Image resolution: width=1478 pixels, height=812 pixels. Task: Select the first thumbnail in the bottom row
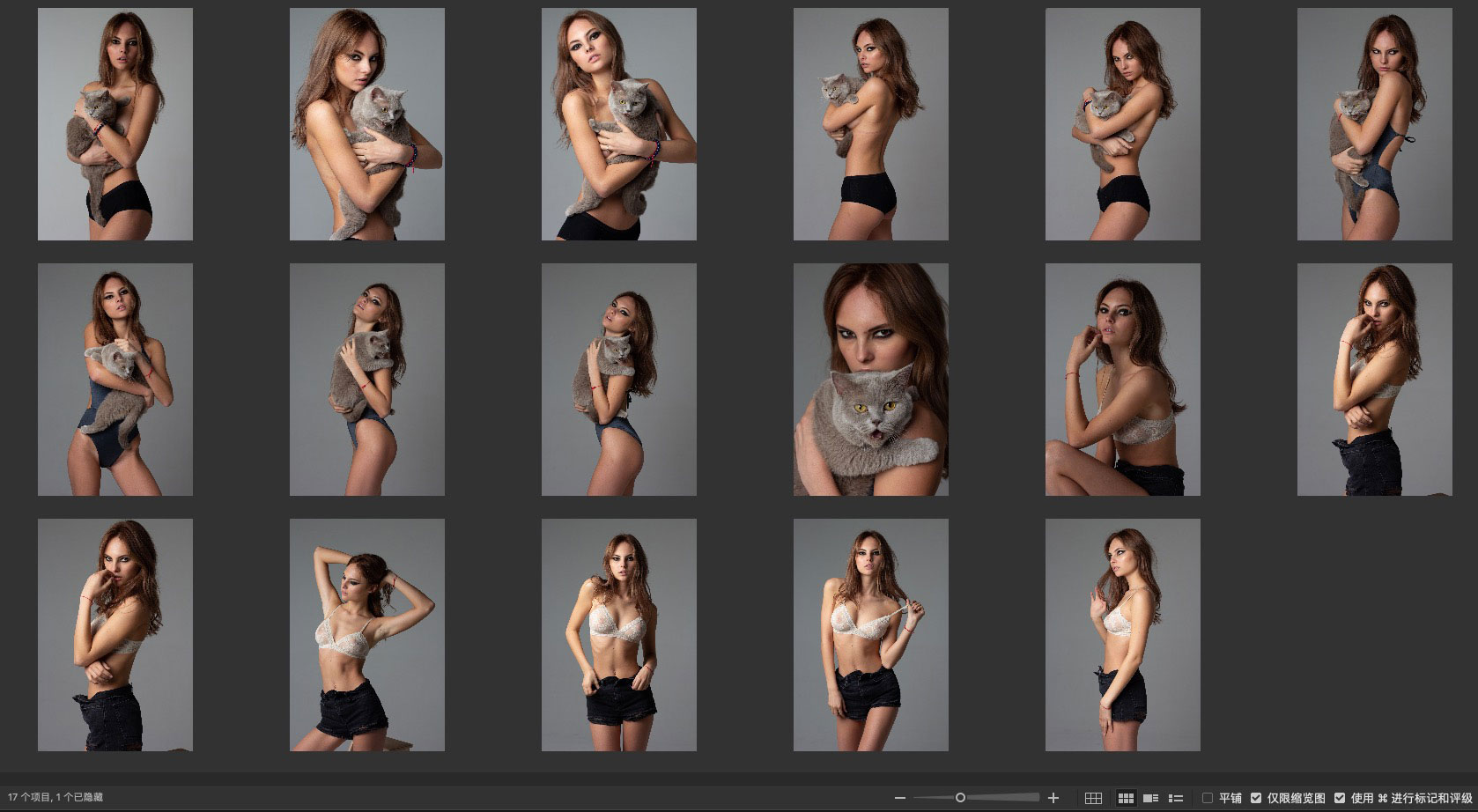(115, 635)
